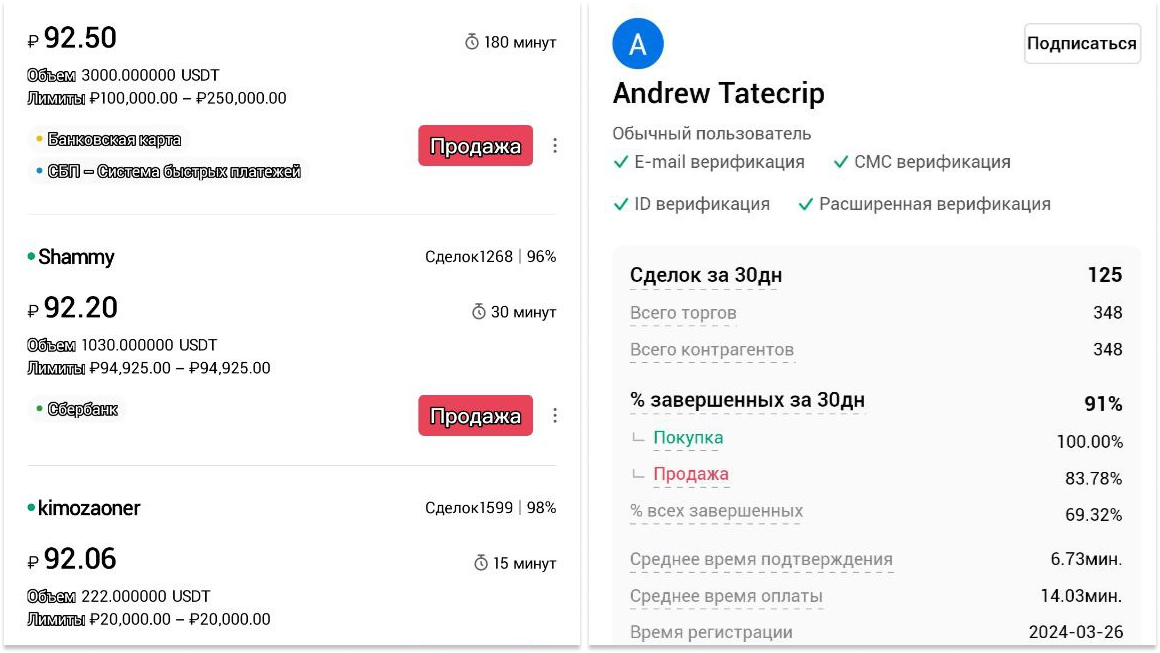
Task: Click the СМС верификация checkmark
Action: [x=841, y=162]
